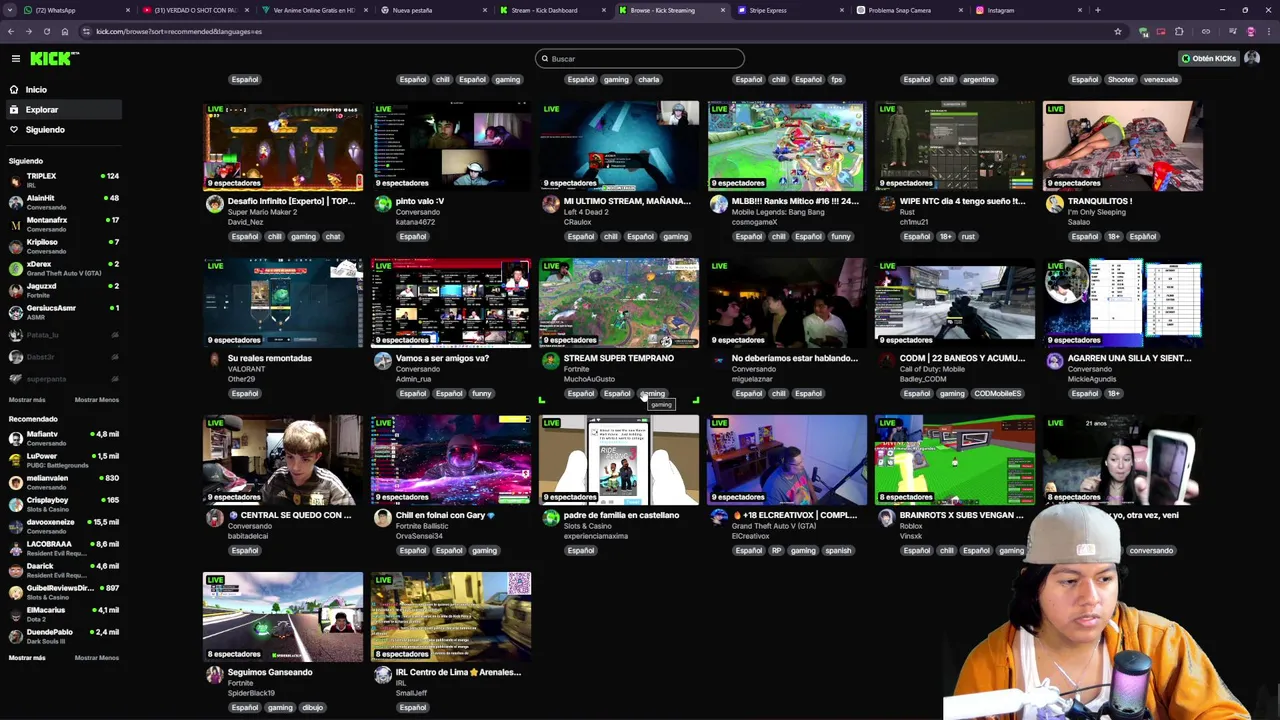1280x720 pixels.
Task: Click xDerex avatar in sidebar
Action: pos(15,268)
